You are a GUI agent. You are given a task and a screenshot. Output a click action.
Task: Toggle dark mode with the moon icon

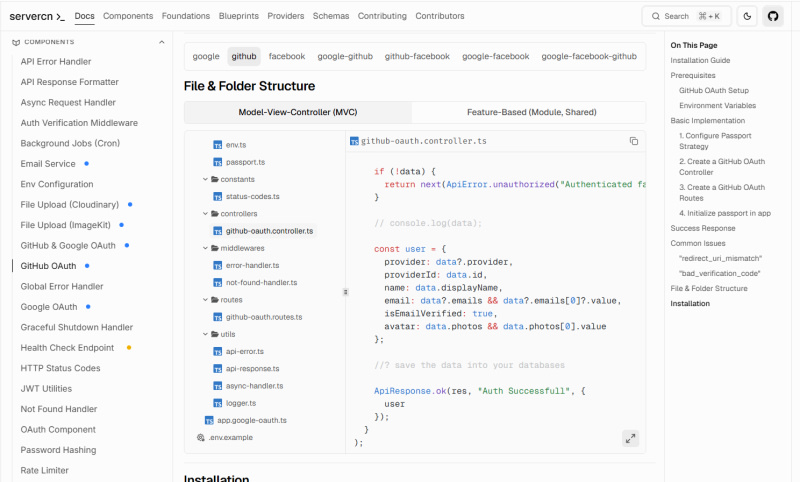click(747, 16)
